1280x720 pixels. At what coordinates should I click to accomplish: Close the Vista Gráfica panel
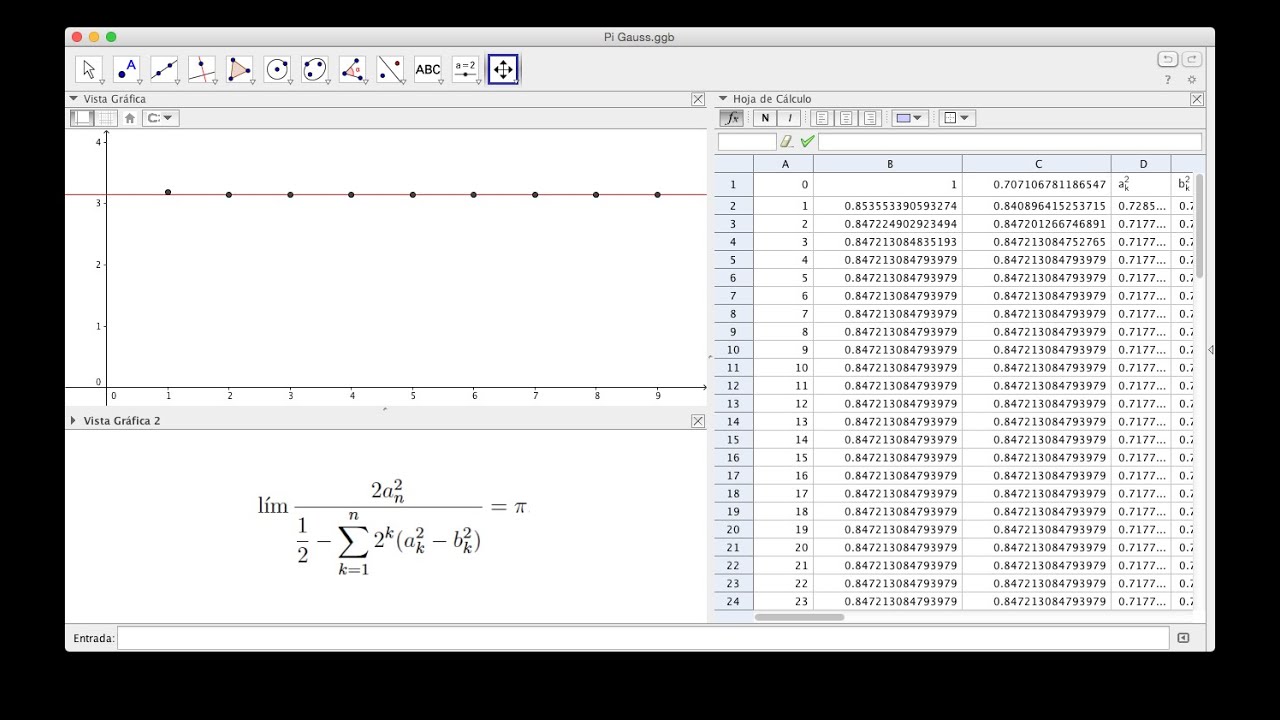(x=698, y=99)
